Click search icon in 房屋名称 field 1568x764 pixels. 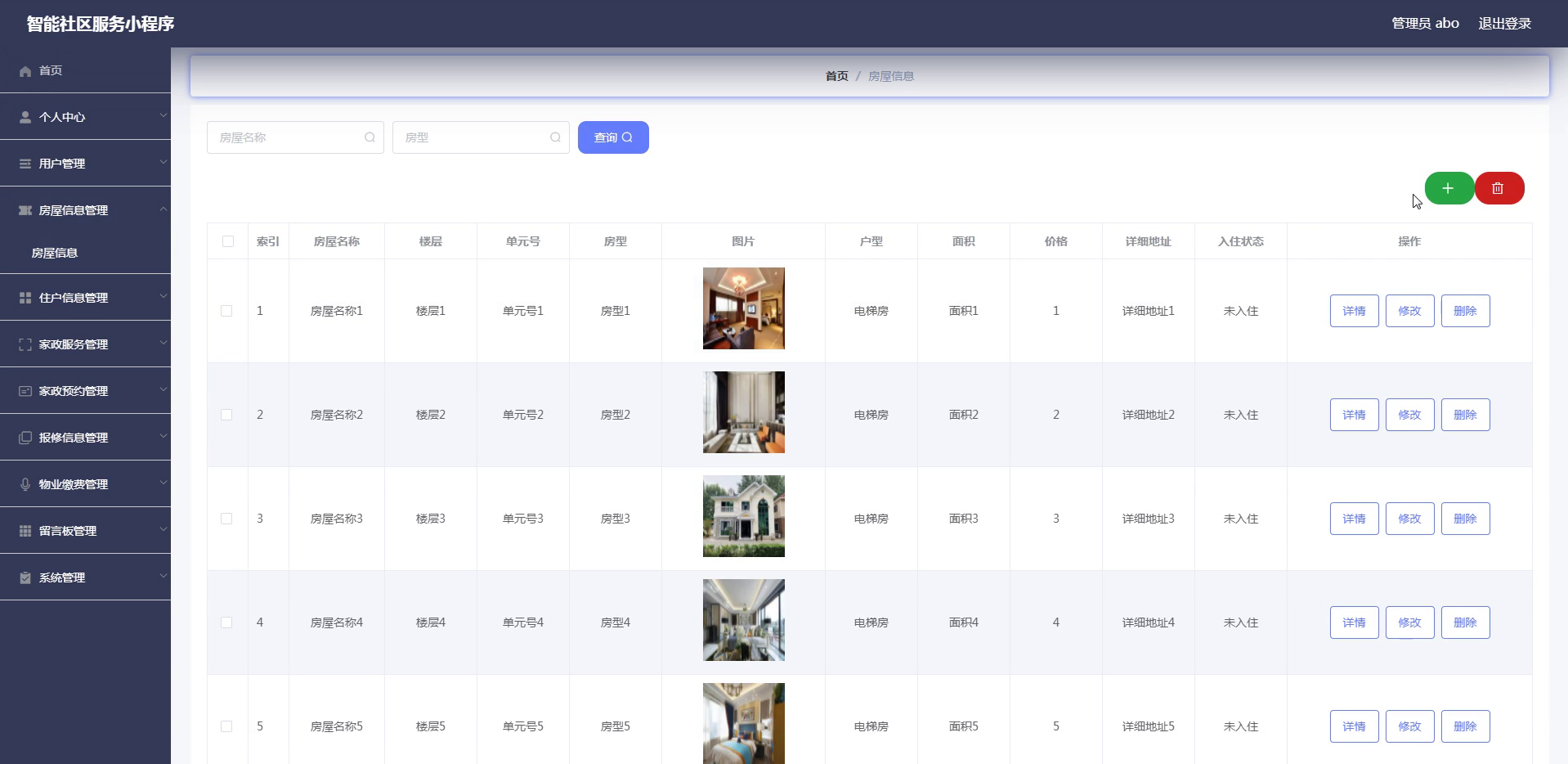pyautogui.click(x=370, y=137)
